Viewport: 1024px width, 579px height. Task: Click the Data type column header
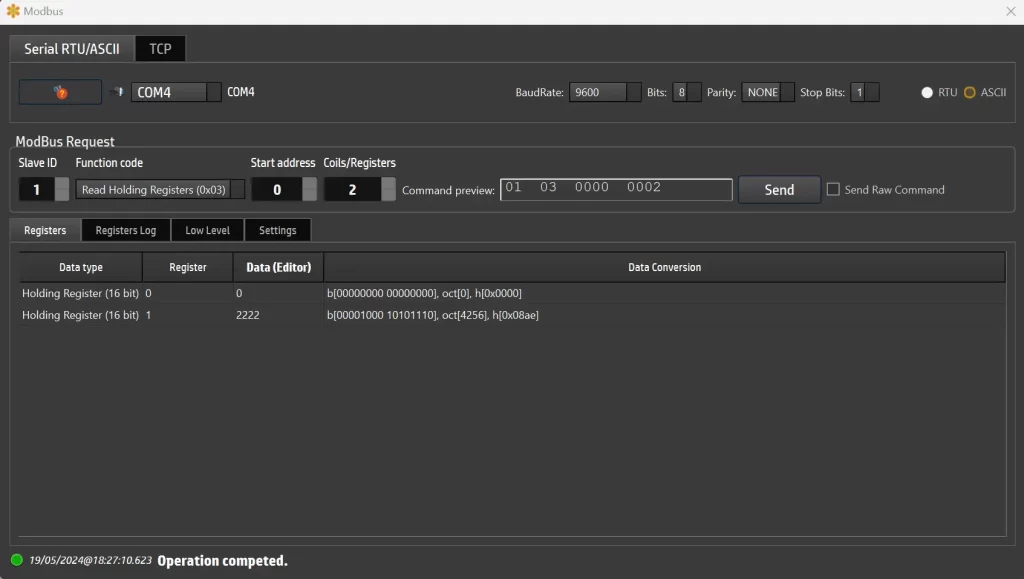(80, 267)
